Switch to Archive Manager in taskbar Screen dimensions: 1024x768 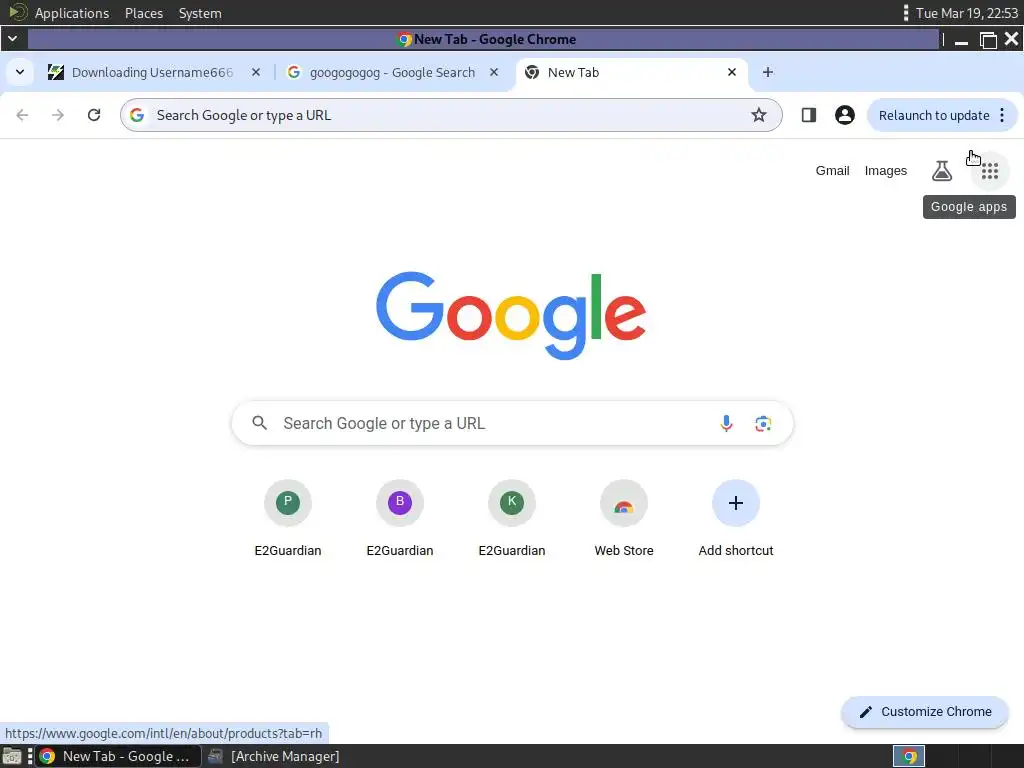274,756
